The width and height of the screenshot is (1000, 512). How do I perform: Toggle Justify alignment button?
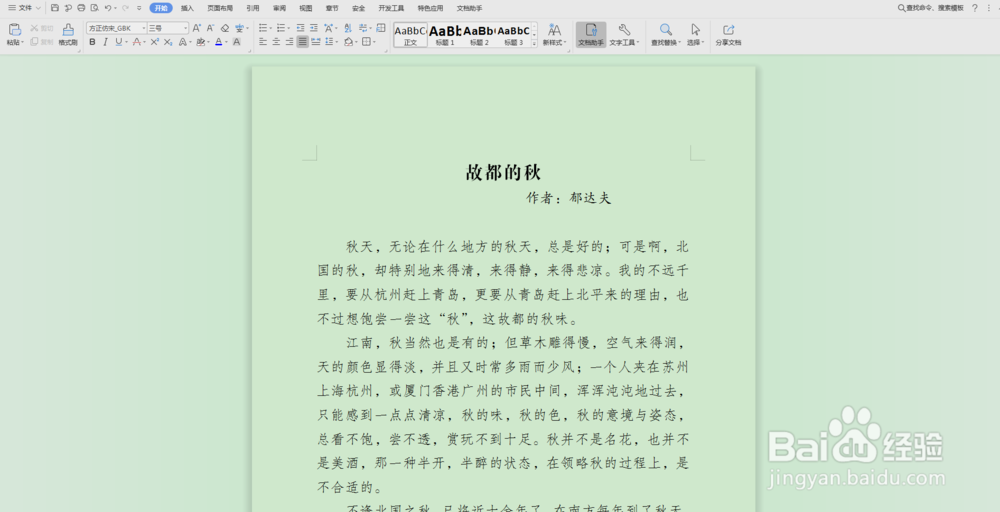click(302, 41)
